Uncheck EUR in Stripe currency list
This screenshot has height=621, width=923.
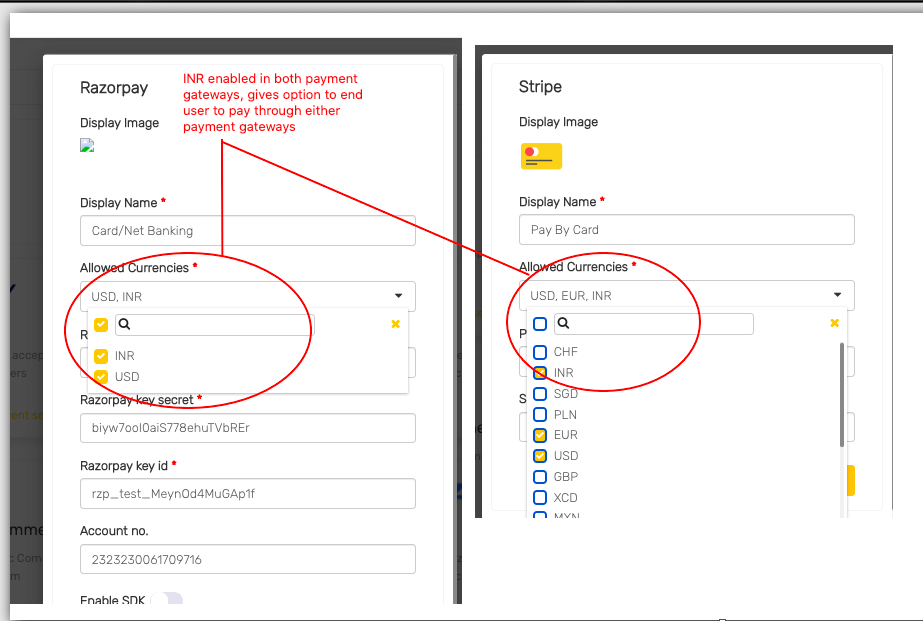[x=540, y=435]
